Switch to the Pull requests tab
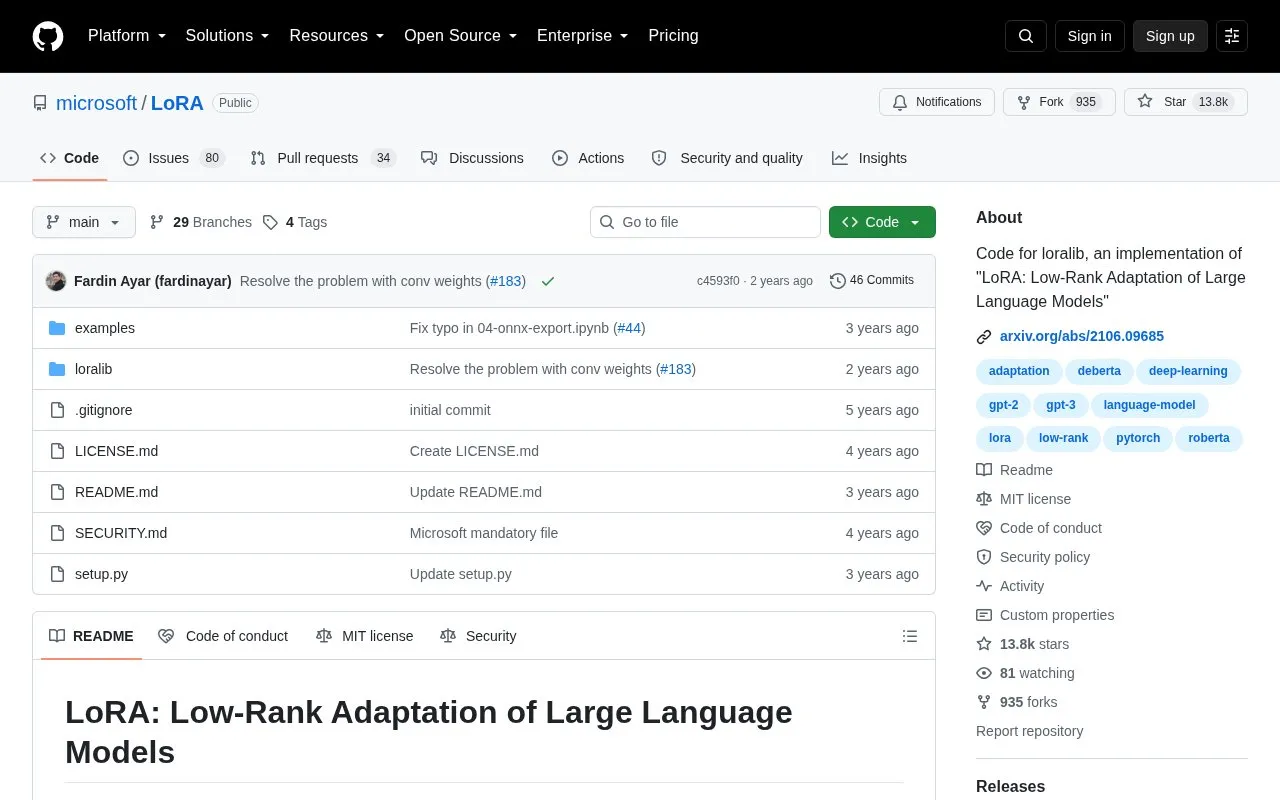The width and height of the screenshot is (1280, 800). (323, 158)
